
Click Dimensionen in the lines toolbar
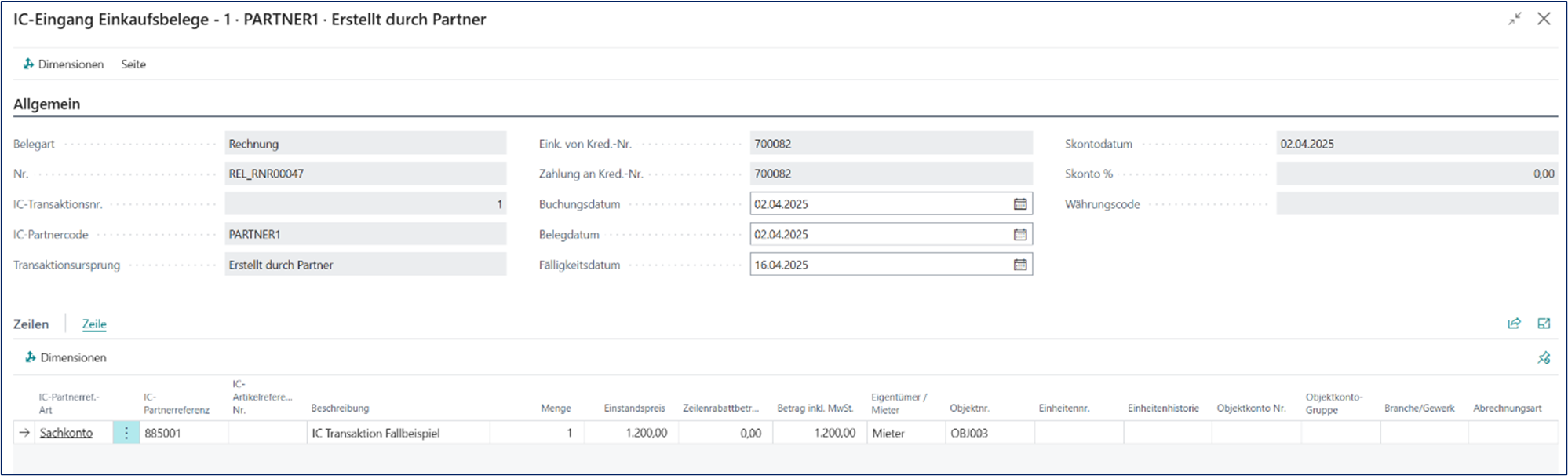coord(66,357)
